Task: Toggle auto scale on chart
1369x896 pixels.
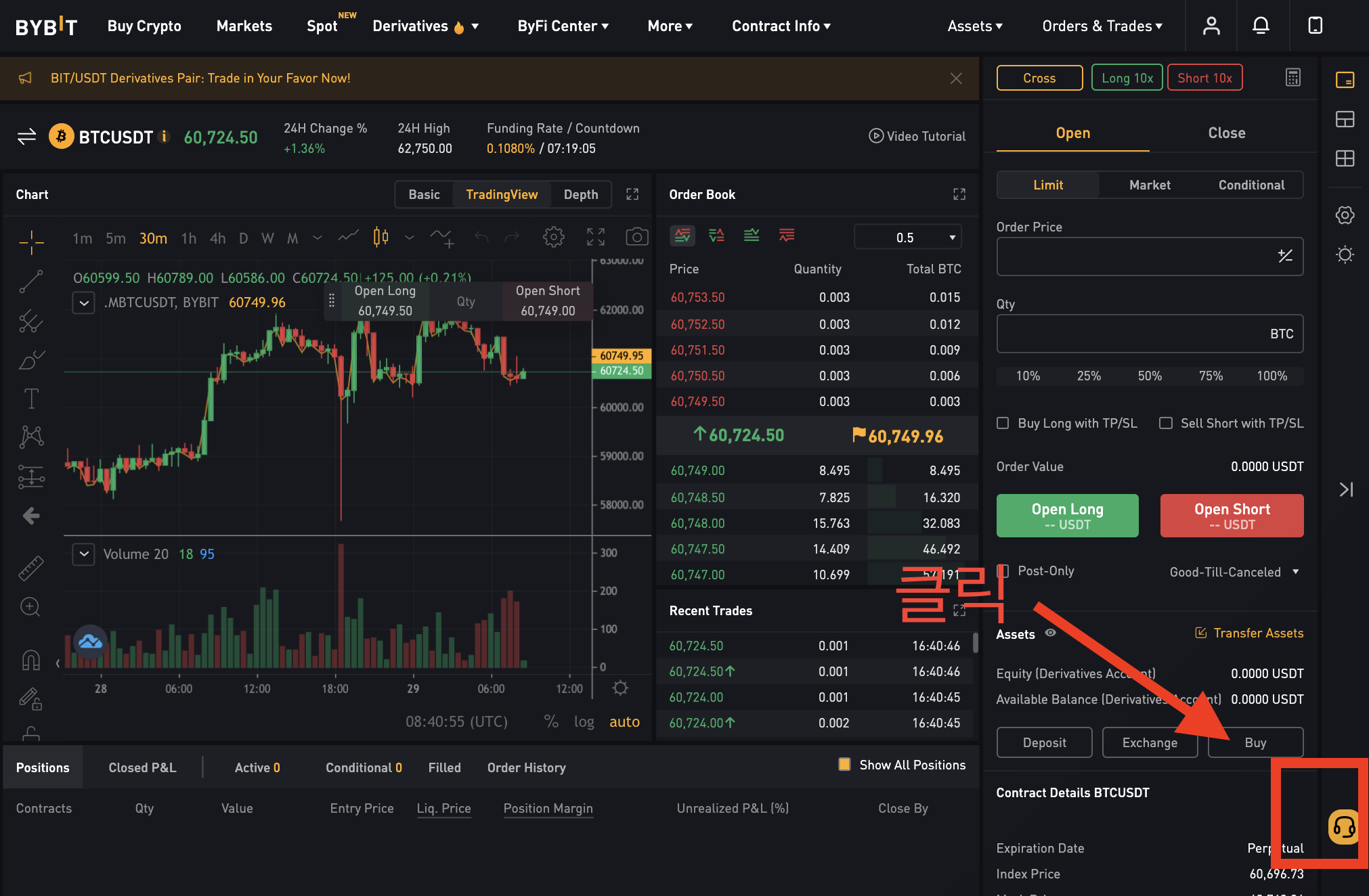Action: pyautogui.click(x=624, y=722)
